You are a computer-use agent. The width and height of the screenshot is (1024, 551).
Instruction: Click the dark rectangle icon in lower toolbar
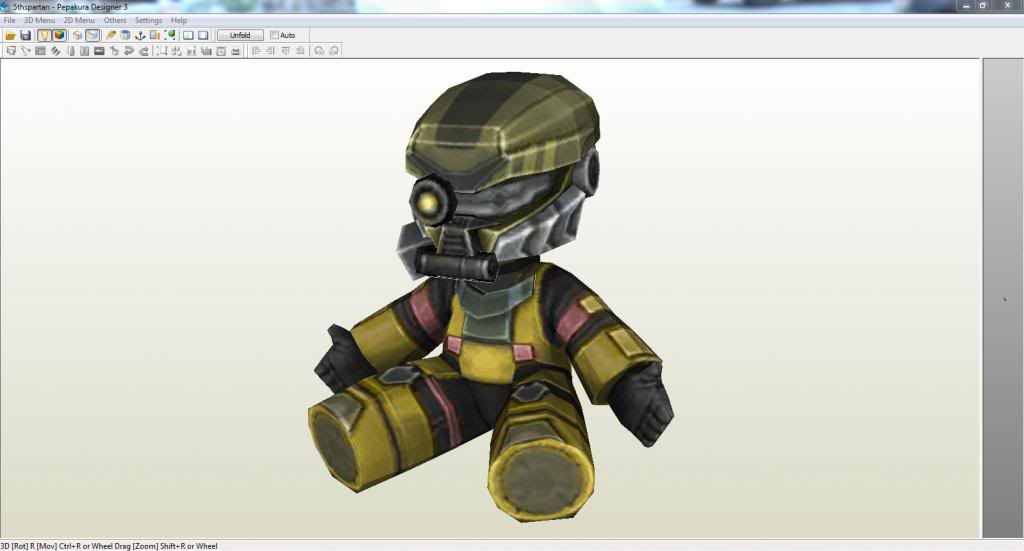99,51
